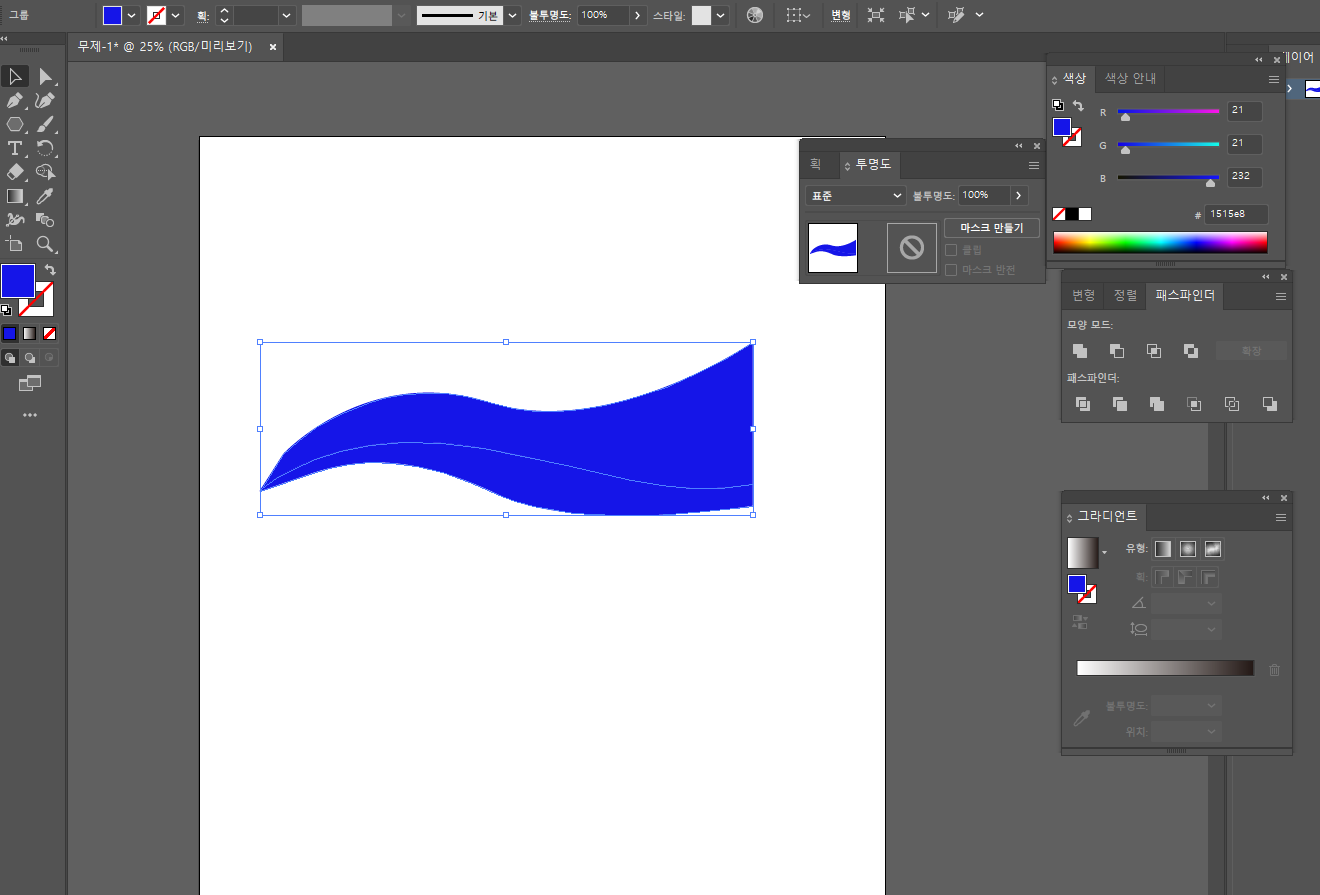The image size is (1320, 895).
Task: Select the Direct Selection (white arrow) tool
Action: 45,76
